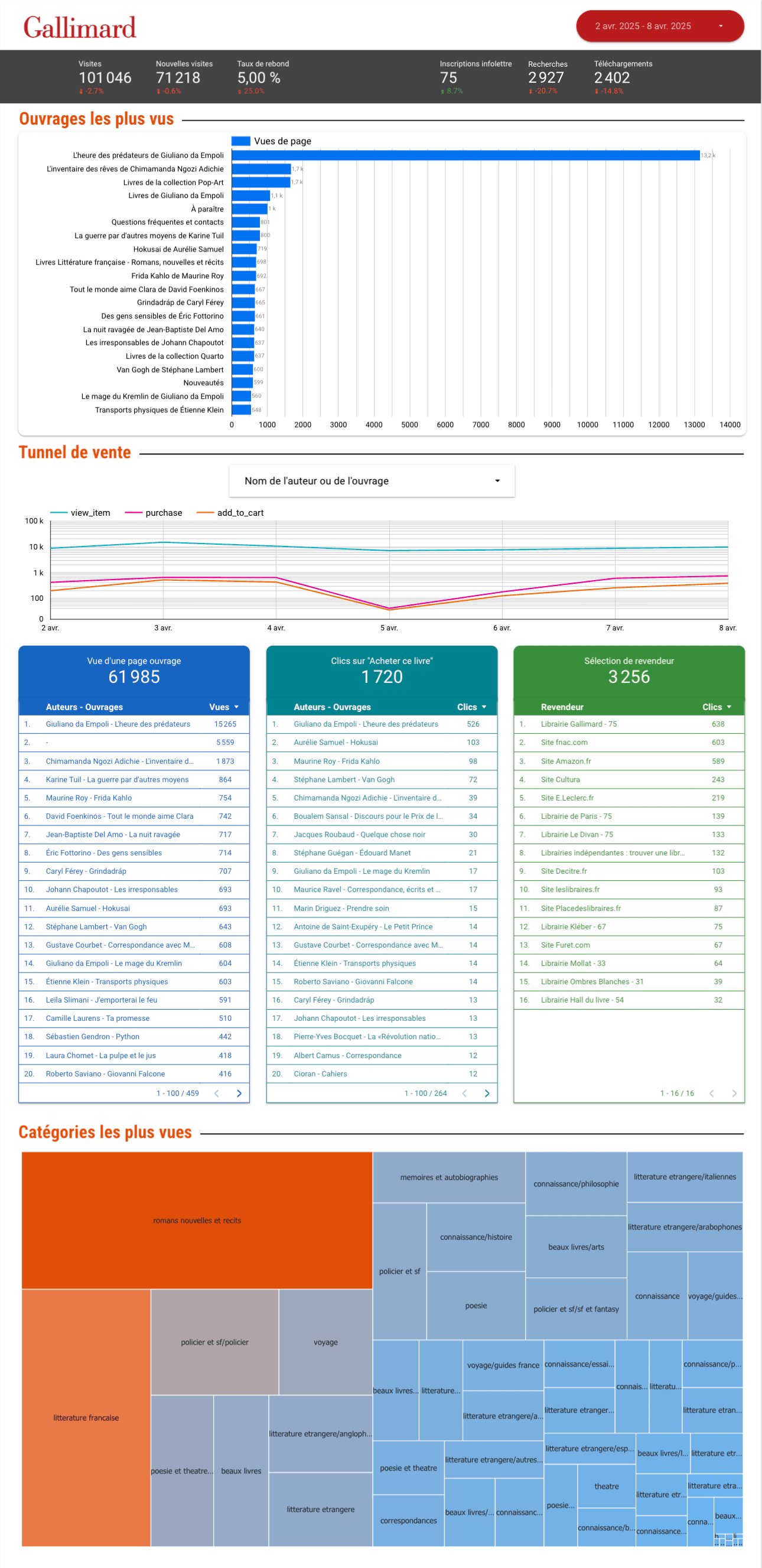The image size is (762, 1568).
Task: Click the Visites scorecard value 101 046
Action: tap(105, 78)
